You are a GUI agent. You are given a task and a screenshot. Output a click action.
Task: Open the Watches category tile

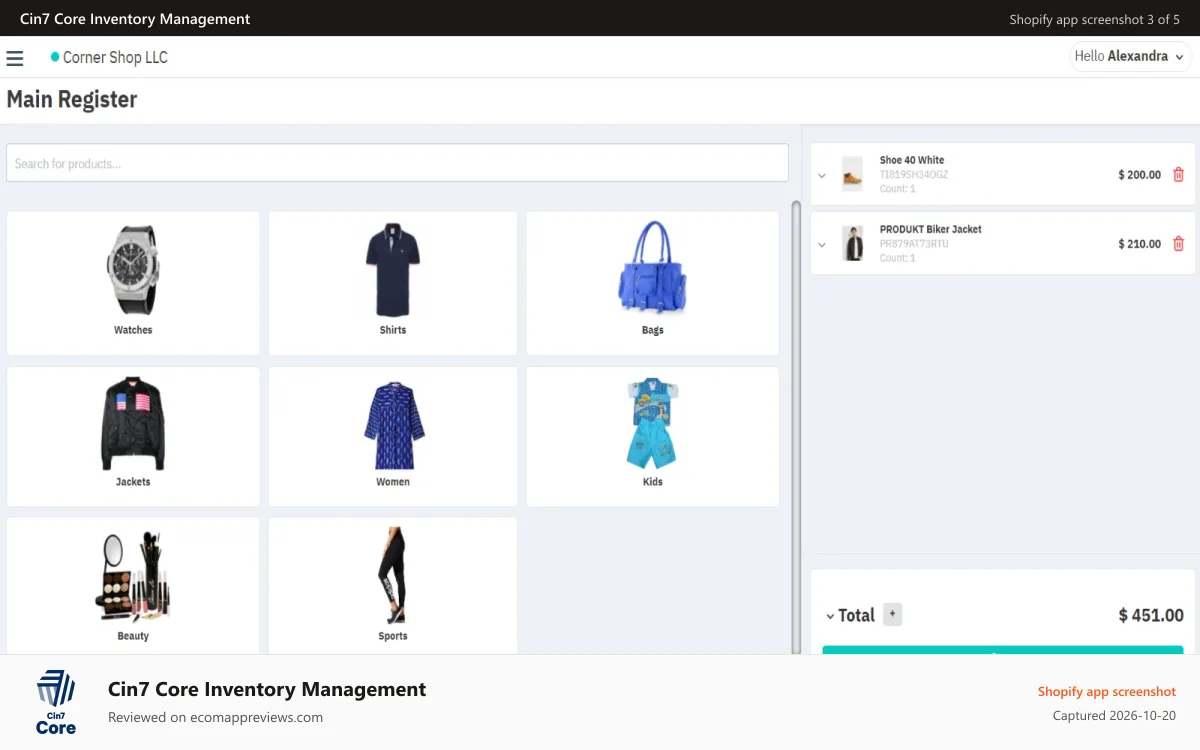pyautogui.click(x=133, y=283)
